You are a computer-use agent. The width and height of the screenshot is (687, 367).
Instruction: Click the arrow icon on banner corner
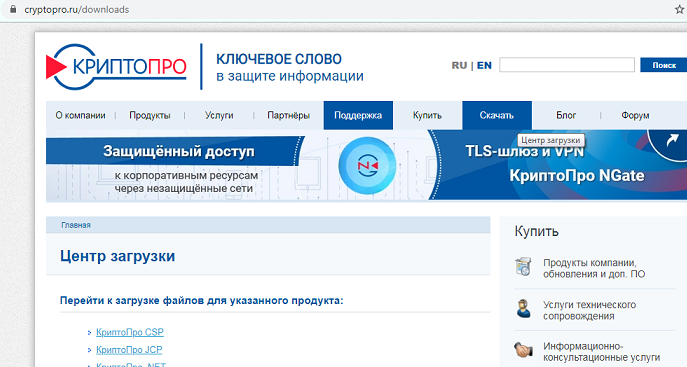tap(672, 141)
